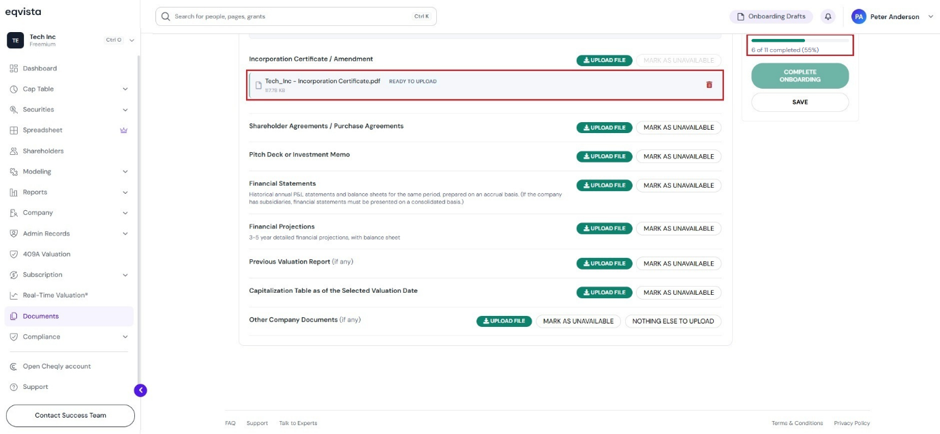Mark Financial Projections as unavailable
Viewport: 940px width, 434px height.
coord(679,229)
